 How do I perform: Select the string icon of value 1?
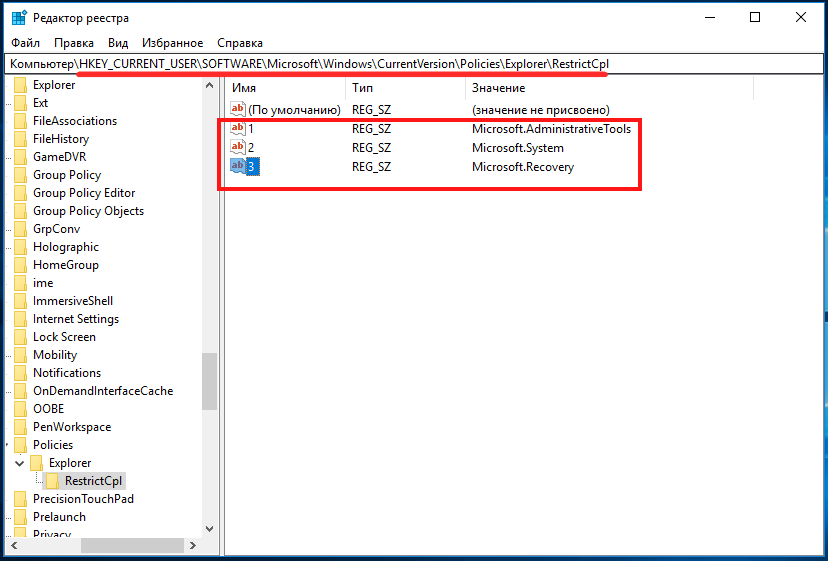click(238, 128)
